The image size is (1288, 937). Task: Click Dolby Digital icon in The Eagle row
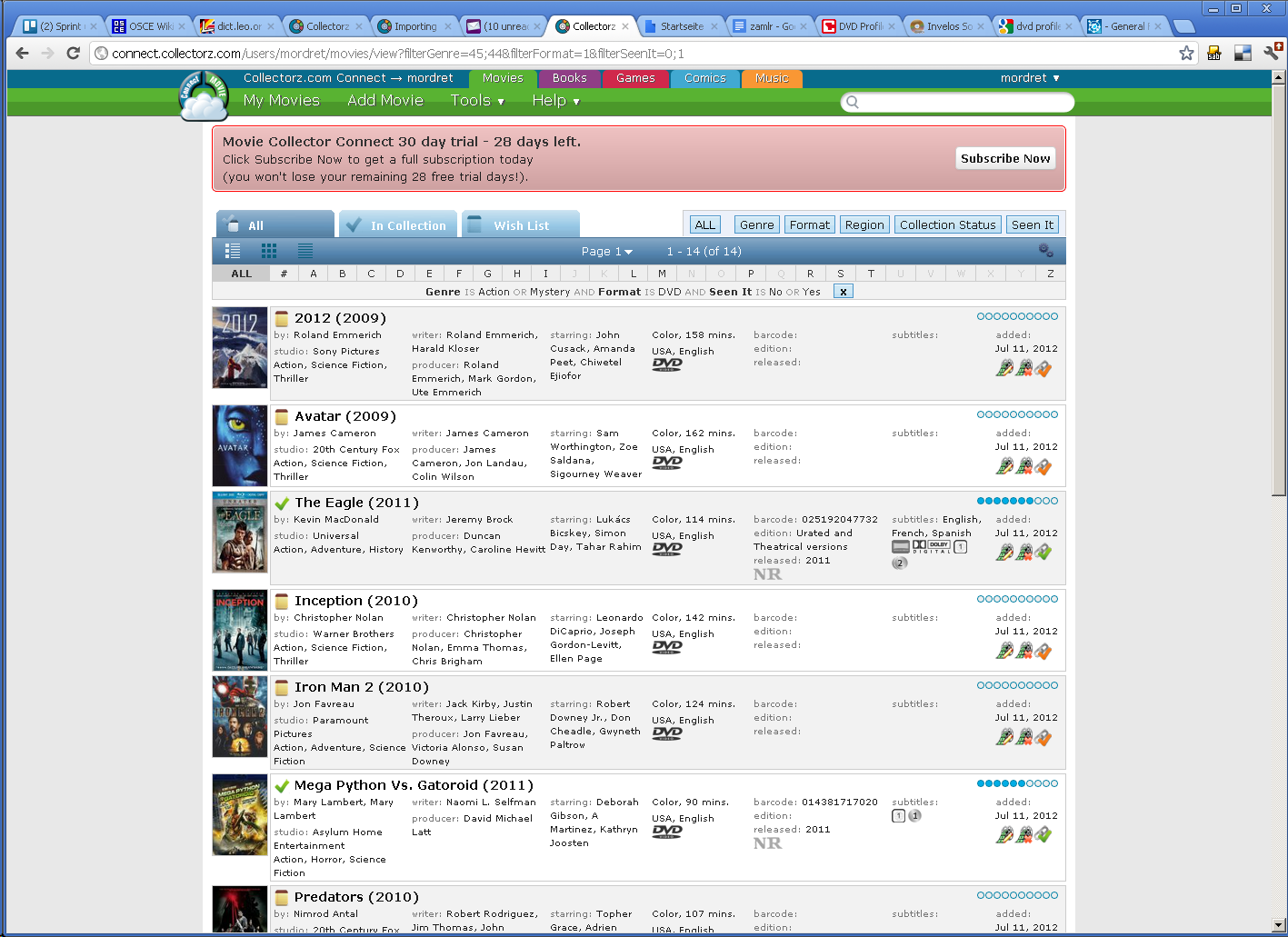coord(931,547)
